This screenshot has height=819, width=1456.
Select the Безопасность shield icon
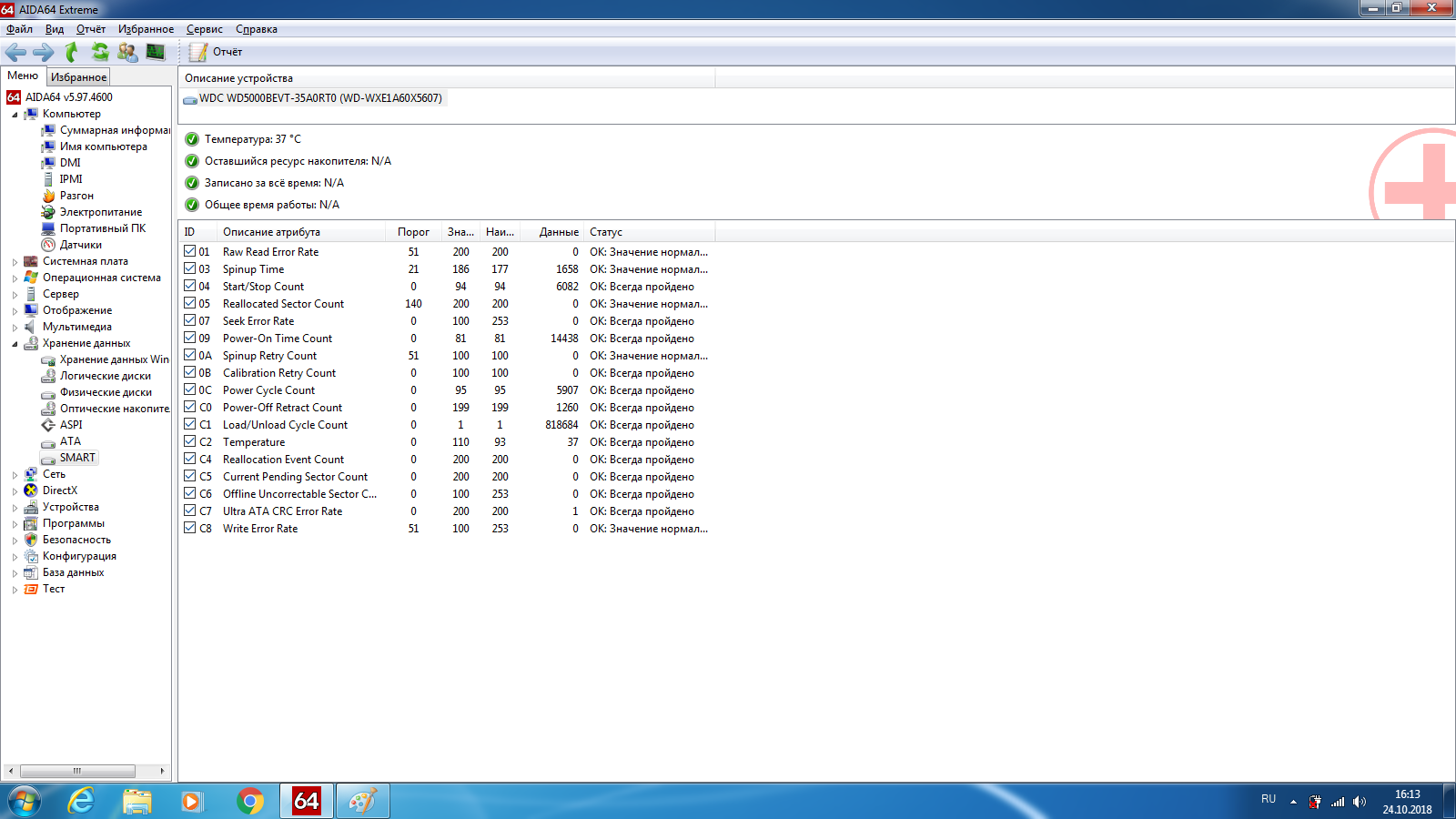pyautogui.click(x=31, y=540)
